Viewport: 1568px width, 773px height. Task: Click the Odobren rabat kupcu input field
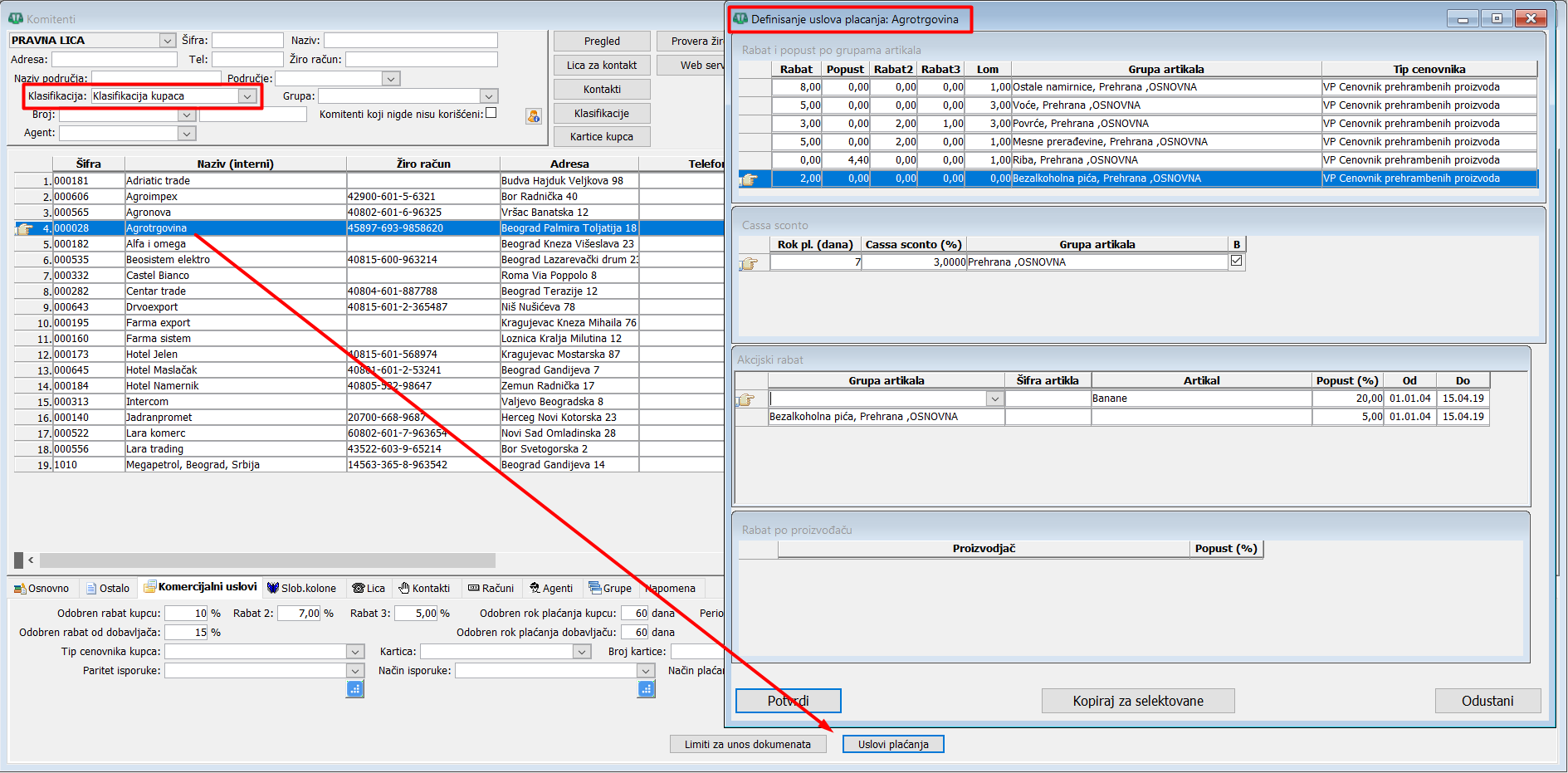[186, 614]
